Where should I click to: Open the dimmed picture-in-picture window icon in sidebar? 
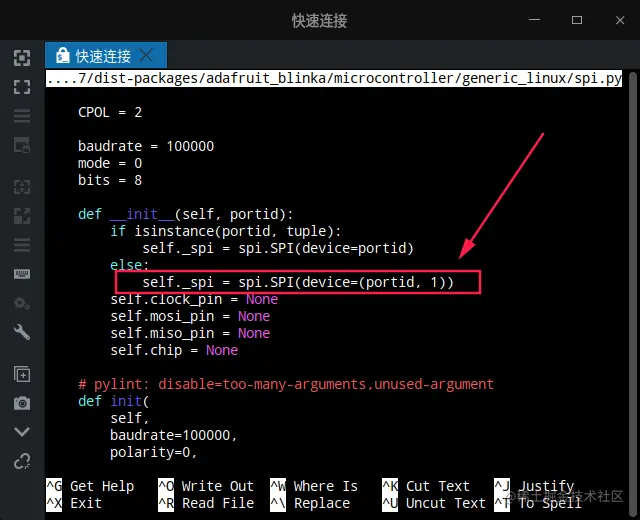tap(22, 145)
